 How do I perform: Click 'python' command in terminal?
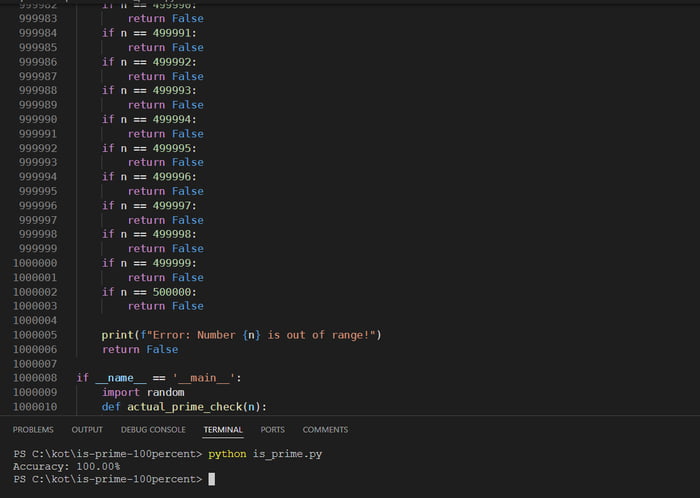(x=227, y=454)
